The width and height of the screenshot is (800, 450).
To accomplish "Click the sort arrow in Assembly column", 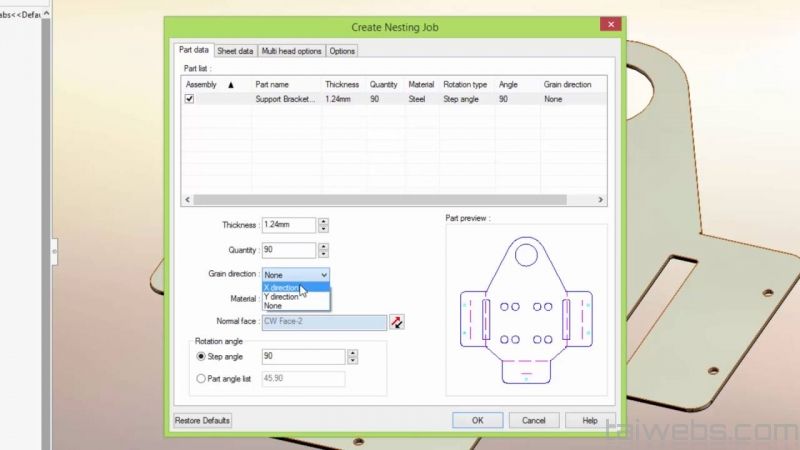I will (x=231, y=85).
